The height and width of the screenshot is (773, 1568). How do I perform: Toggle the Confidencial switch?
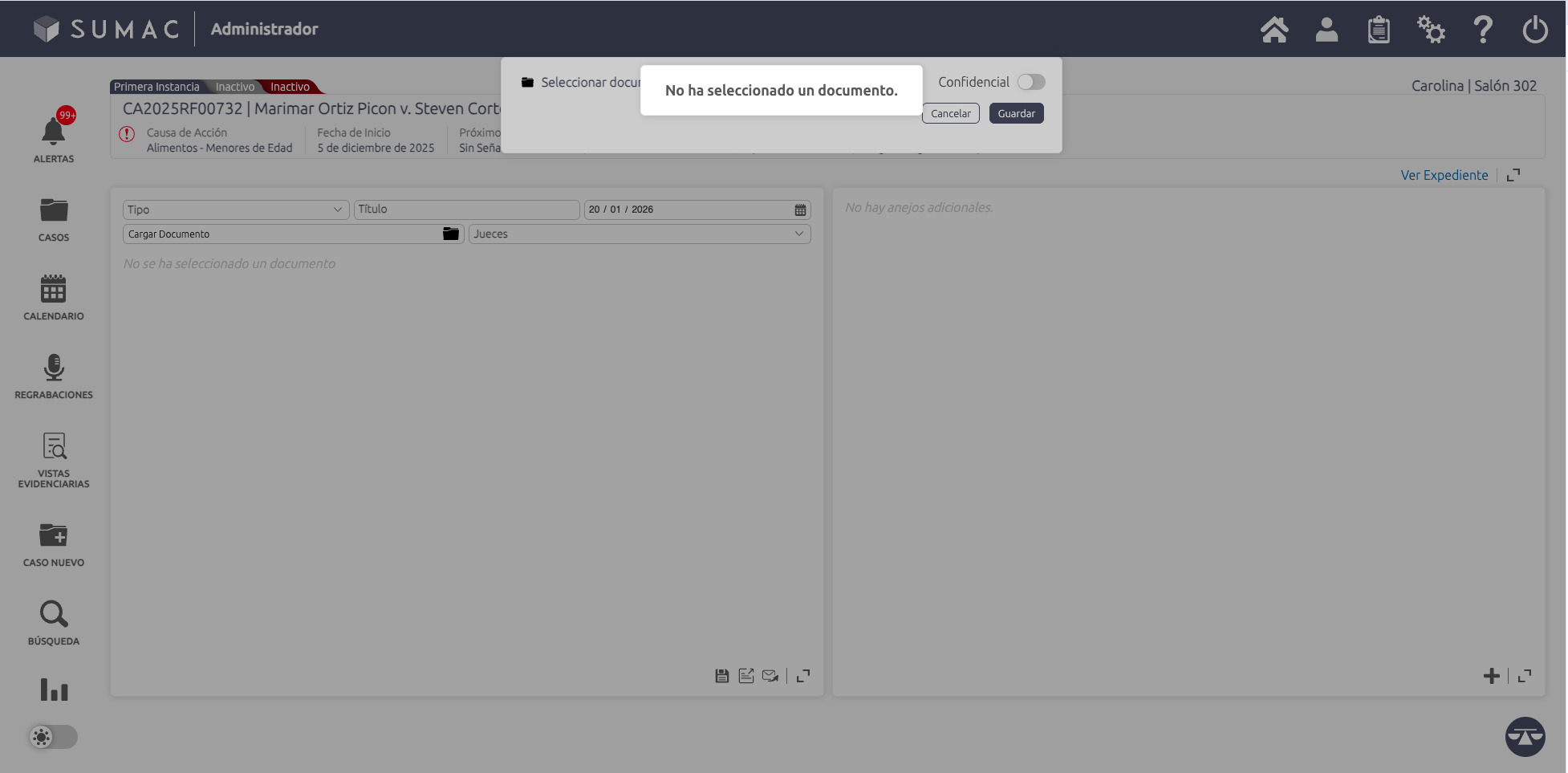point(1031,82)
